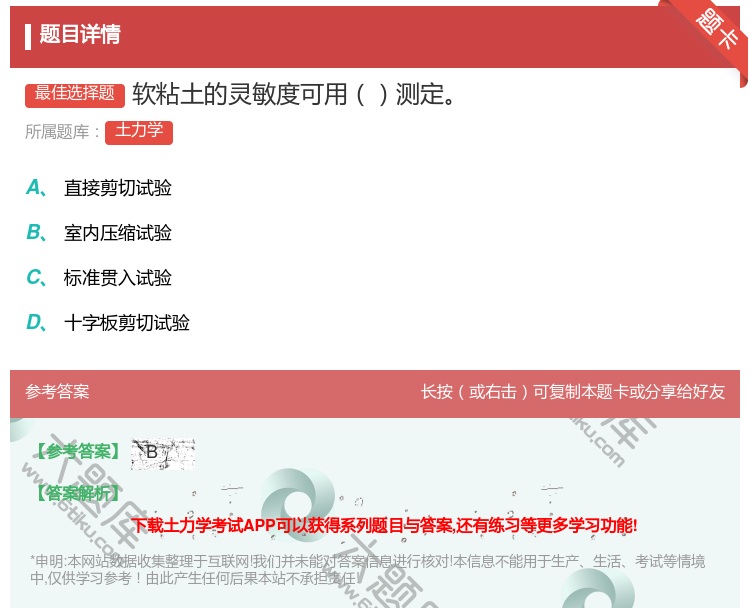Screen dimensions: 750x608
Task: Click the 长按（或右击）可复制本题卡 hint text
Action: pyautogui.click(x=573, y=392)
